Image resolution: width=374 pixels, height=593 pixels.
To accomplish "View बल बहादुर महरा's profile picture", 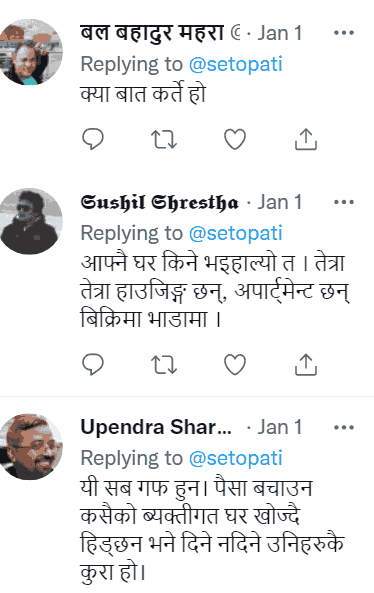I will click(30, 52).
